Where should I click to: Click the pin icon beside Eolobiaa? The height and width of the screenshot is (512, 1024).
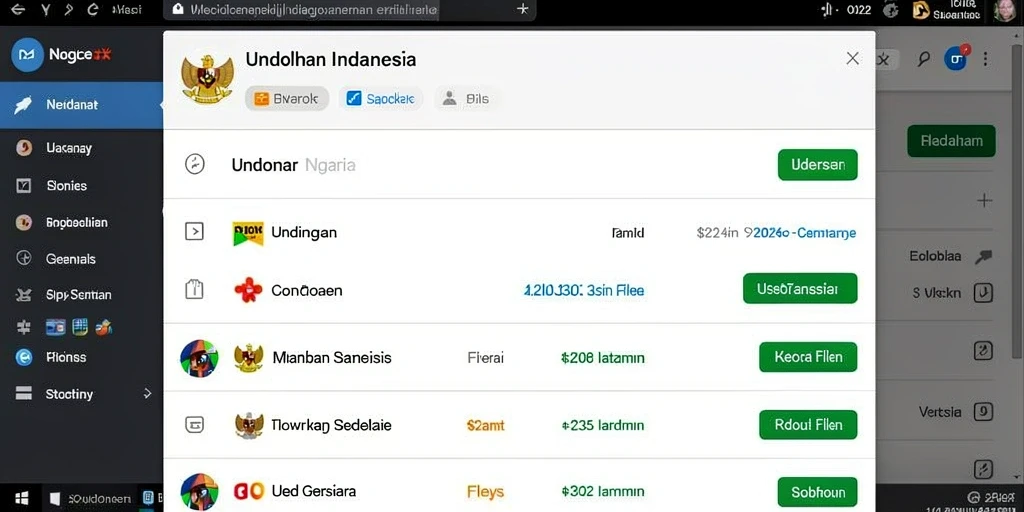pyautogui.click(x=983, y=257)
